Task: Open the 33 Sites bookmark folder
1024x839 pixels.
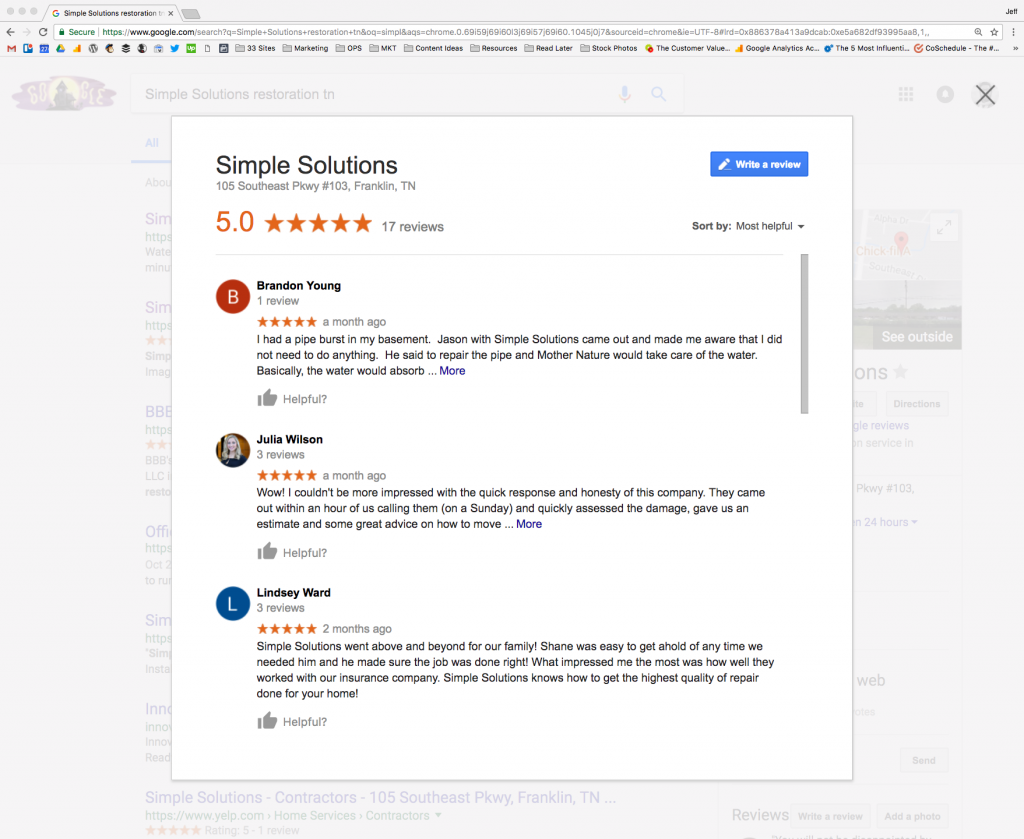Action: click(255, 48)
